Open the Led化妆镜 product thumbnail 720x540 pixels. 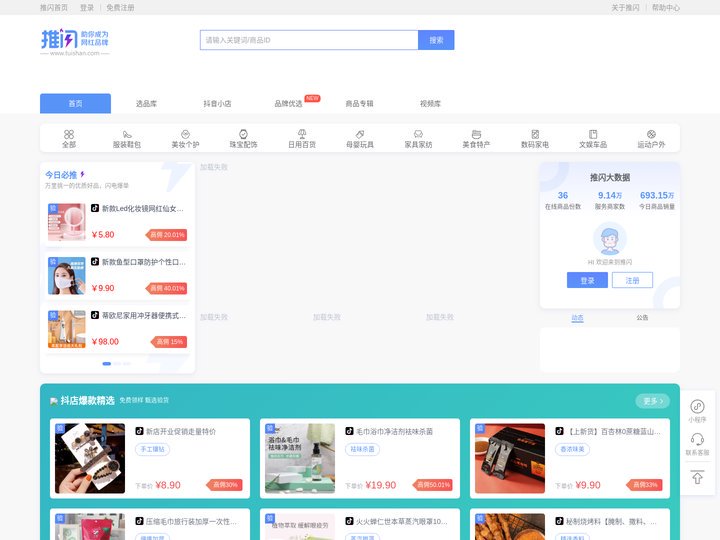(x=67, y=222)
